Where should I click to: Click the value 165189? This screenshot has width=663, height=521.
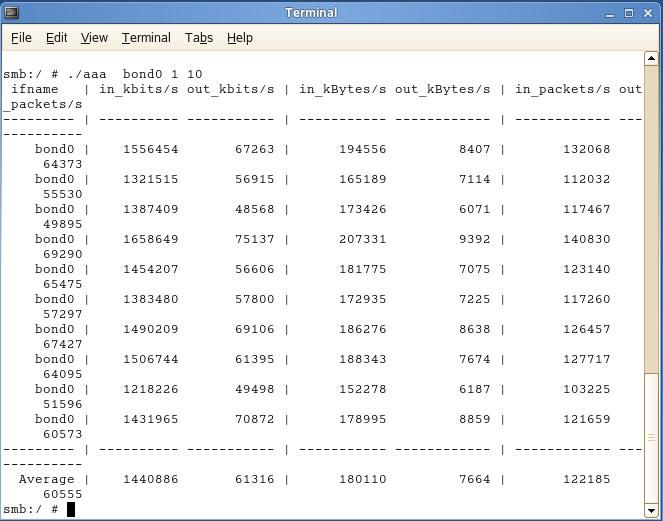(362, 179)
